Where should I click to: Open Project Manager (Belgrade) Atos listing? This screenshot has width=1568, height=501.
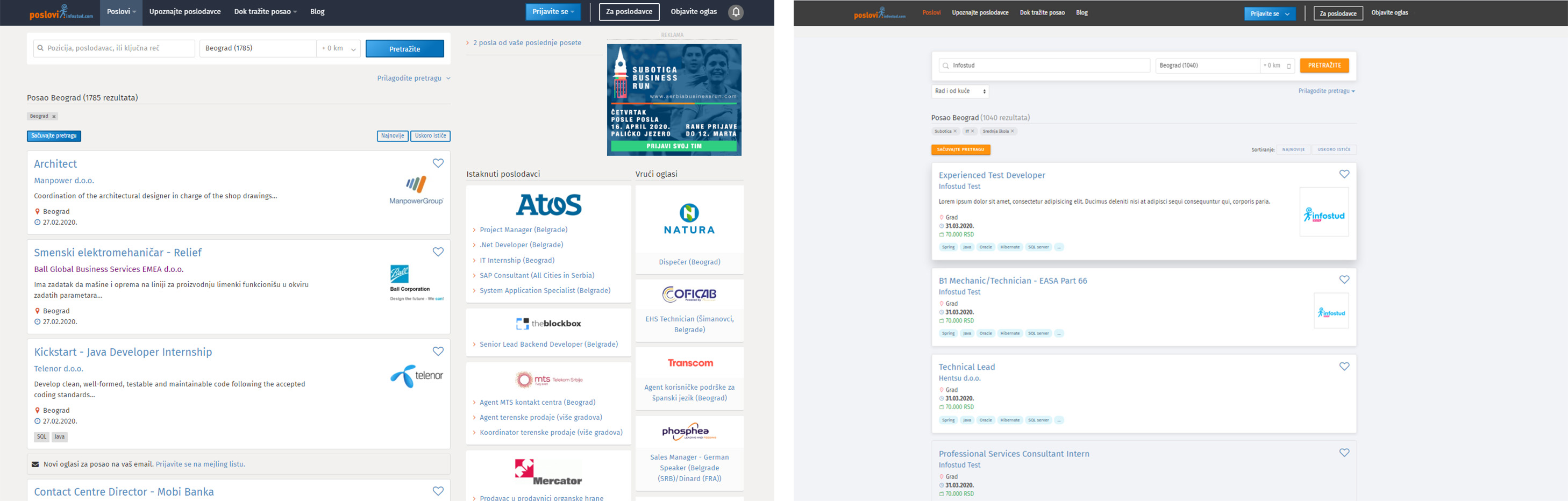pyautogui.click(x=524, y=230)
